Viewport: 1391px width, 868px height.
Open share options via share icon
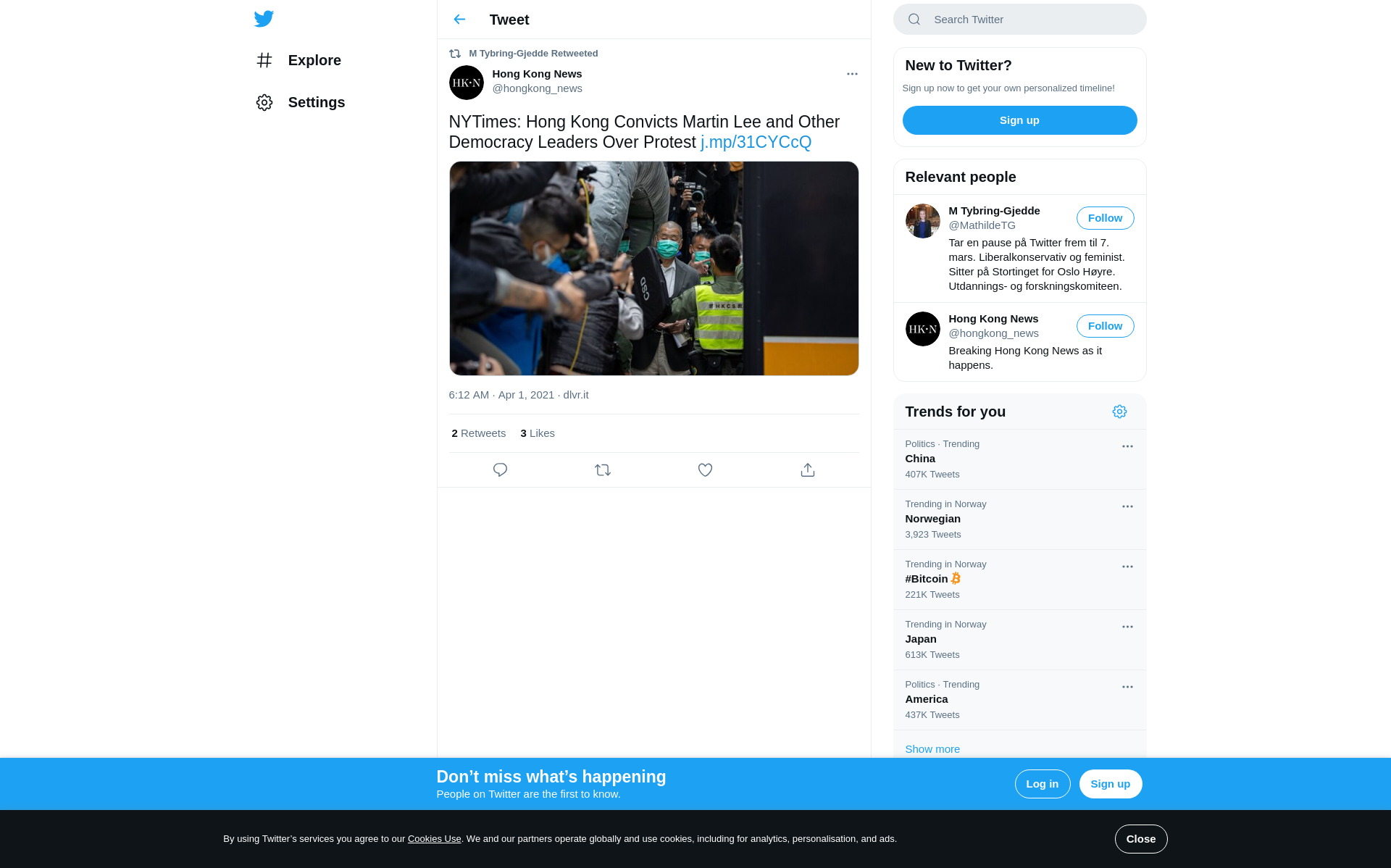[x=808, y=470]
